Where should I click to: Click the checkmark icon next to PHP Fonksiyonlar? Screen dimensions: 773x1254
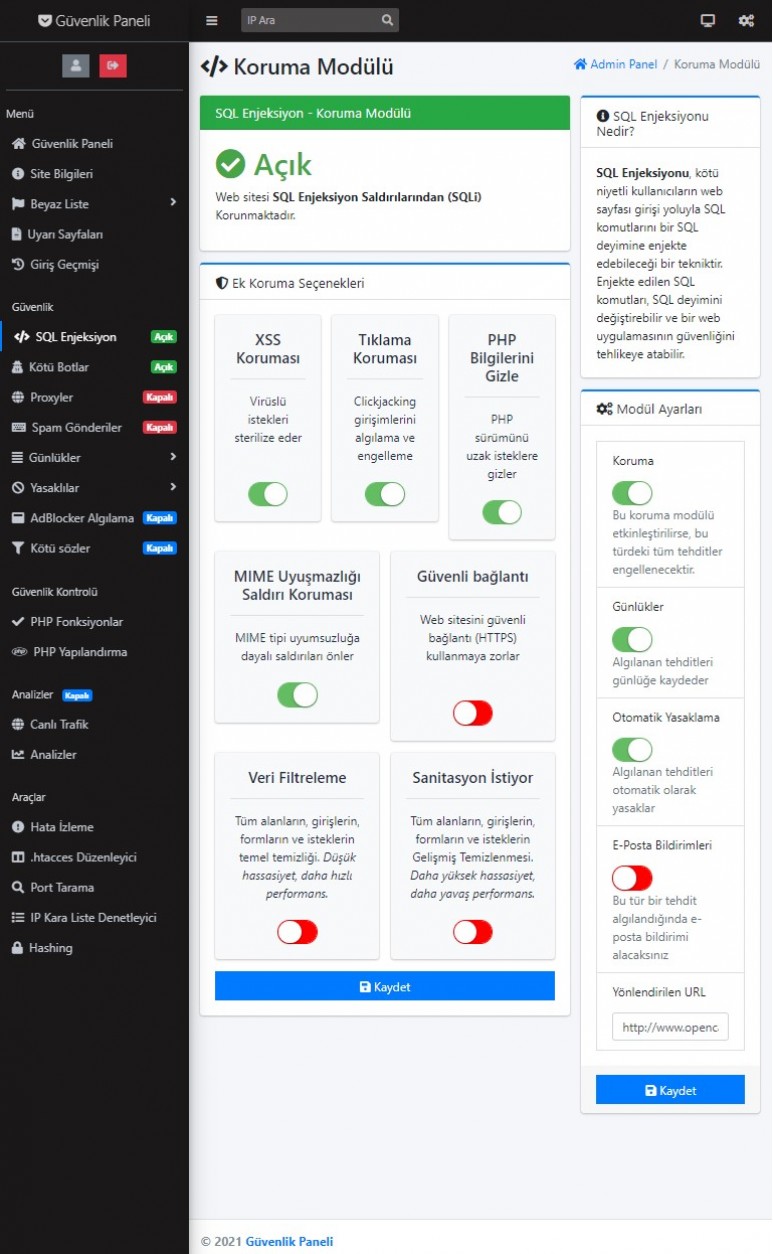point(18,622)
